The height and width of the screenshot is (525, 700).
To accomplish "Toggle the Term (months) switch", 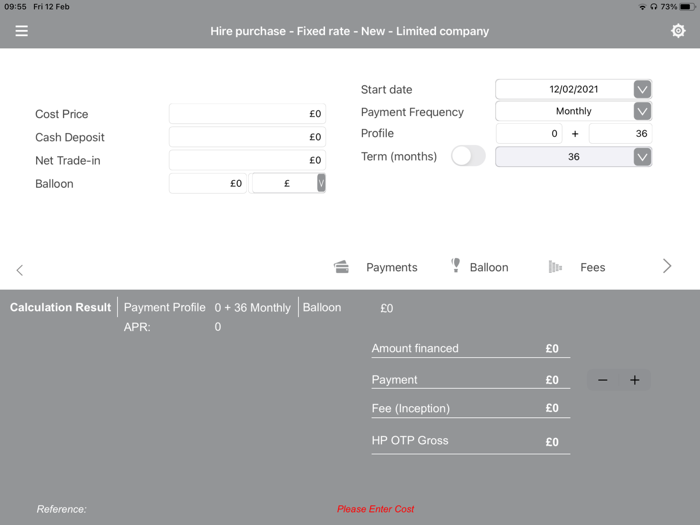I will (468, 156).
